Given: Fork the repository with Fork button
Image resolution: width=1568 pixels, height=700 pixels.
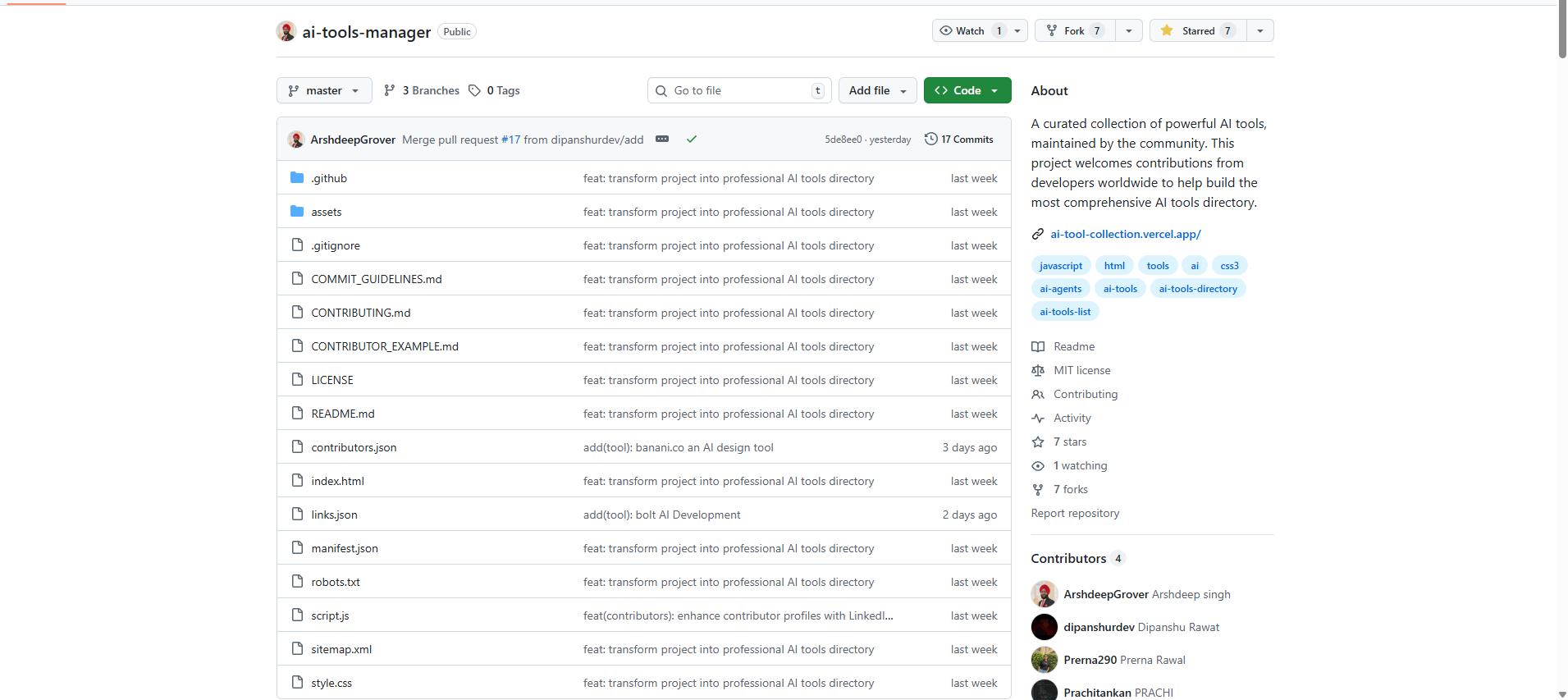Looking at the screenshot, I should [x=1075, y=30].
